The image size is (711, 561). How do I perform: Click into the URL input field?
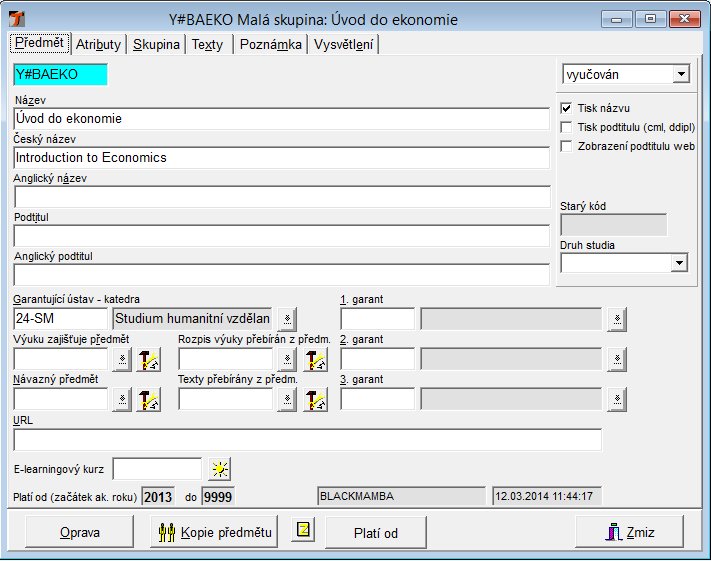(x=307, y=440)
